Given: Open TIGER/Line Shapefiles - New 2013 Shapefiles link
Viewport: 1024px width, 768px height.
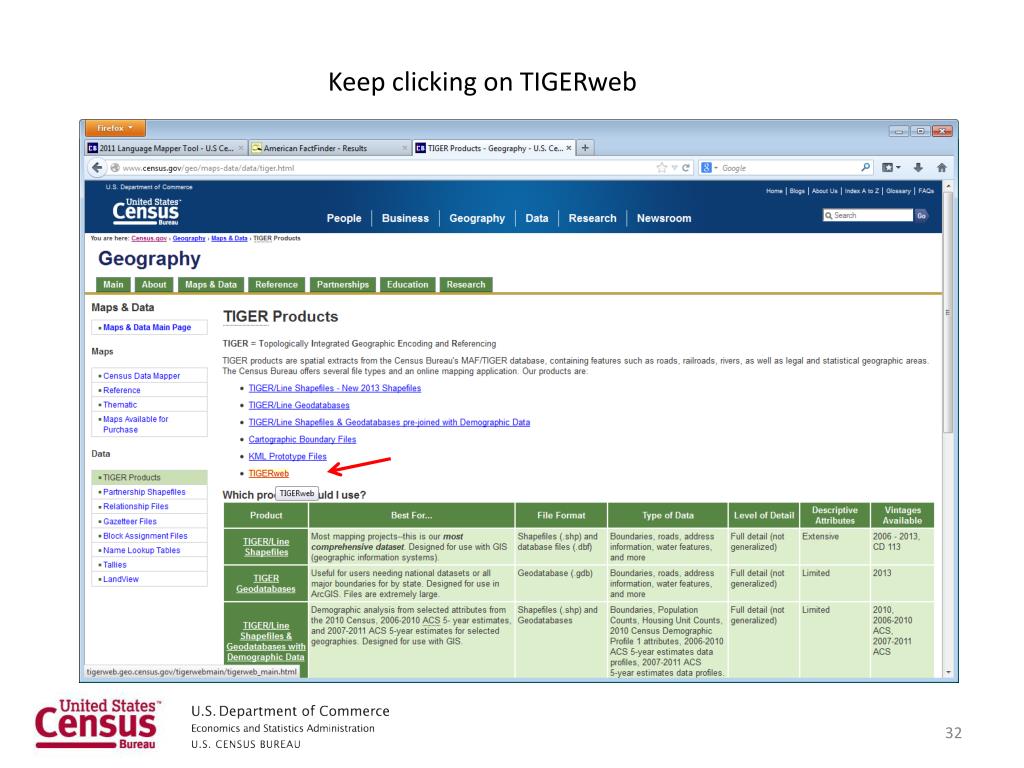Looking at the screenshot, I should click(x=335, y=388).
